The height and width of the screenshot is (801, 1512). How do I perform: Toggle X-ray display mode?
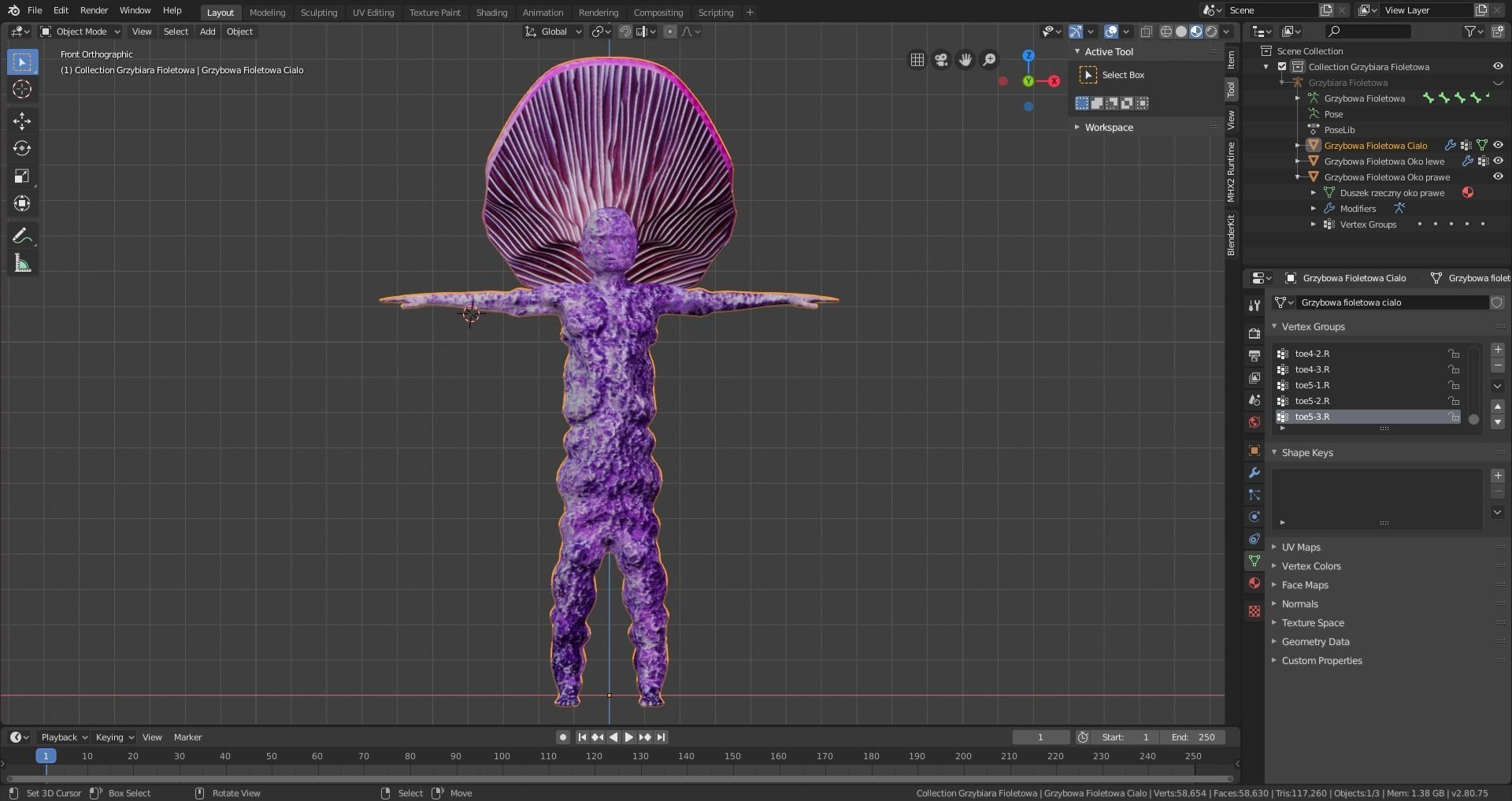pyautogui.click(x=1147, y=32)
